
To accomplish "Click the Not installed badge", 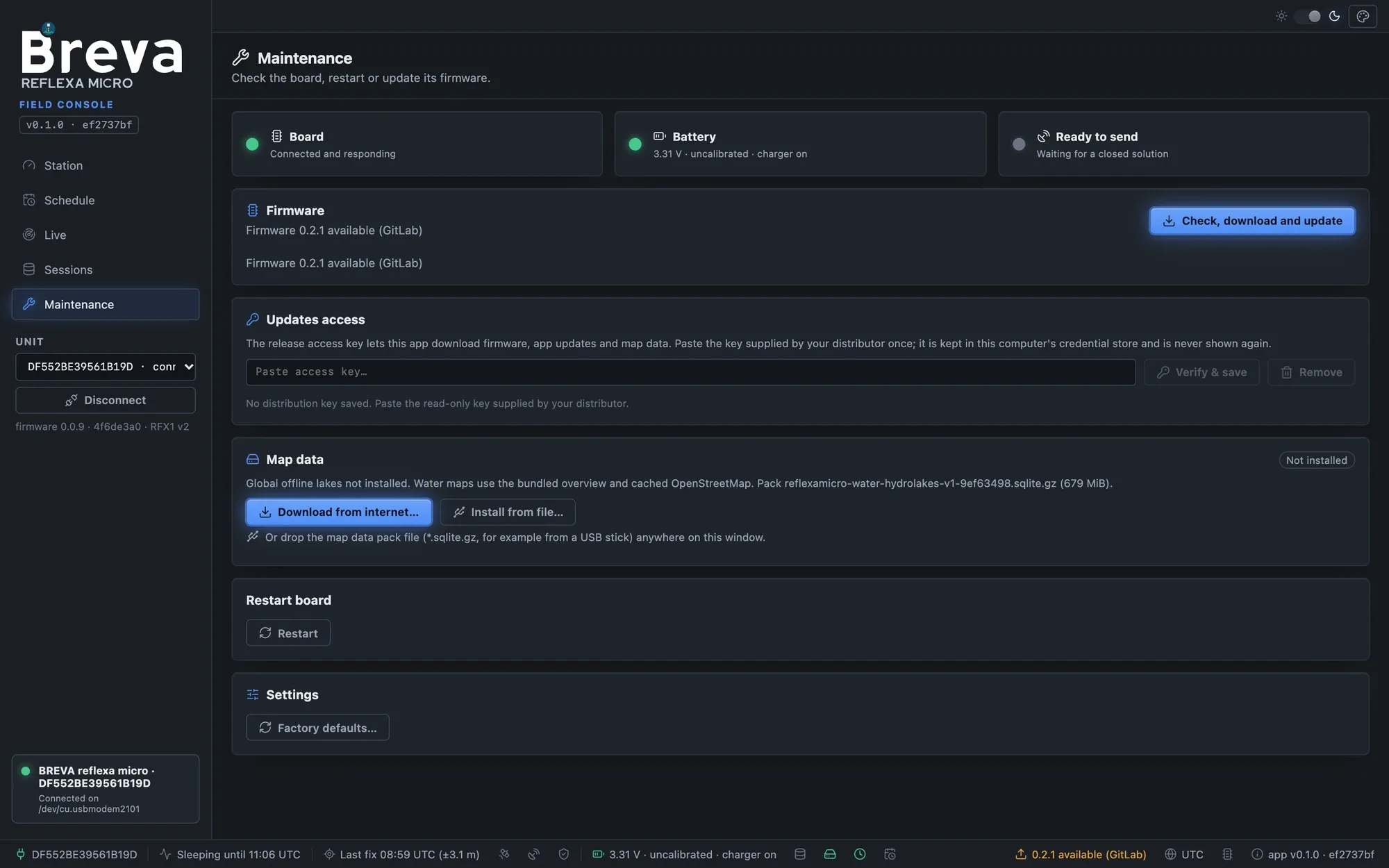I will tap(1317, 460).
